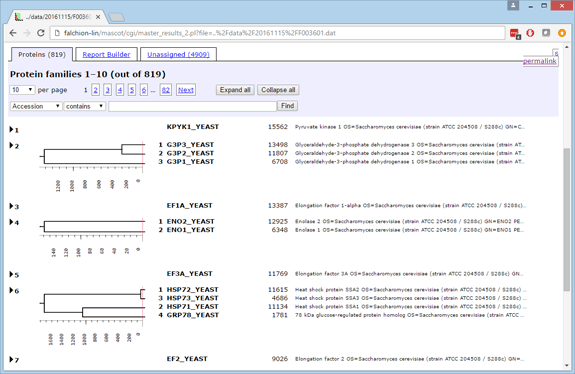Click the gray square extension icon

546,33
